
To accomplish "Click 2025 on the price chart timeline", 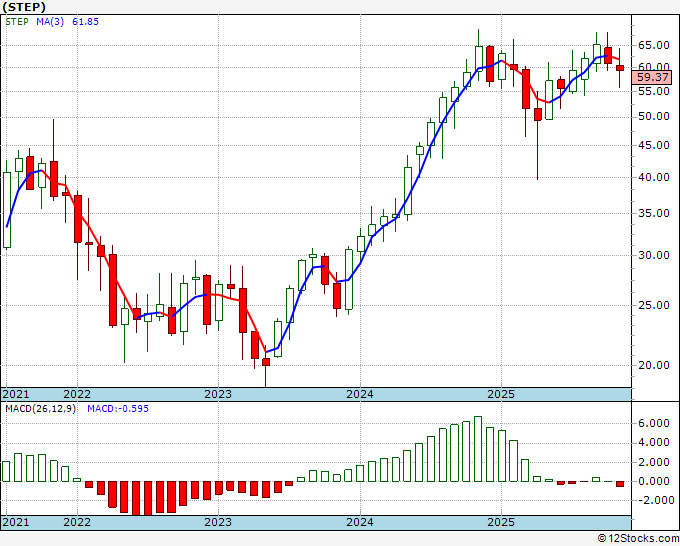I will click(501, 394).
